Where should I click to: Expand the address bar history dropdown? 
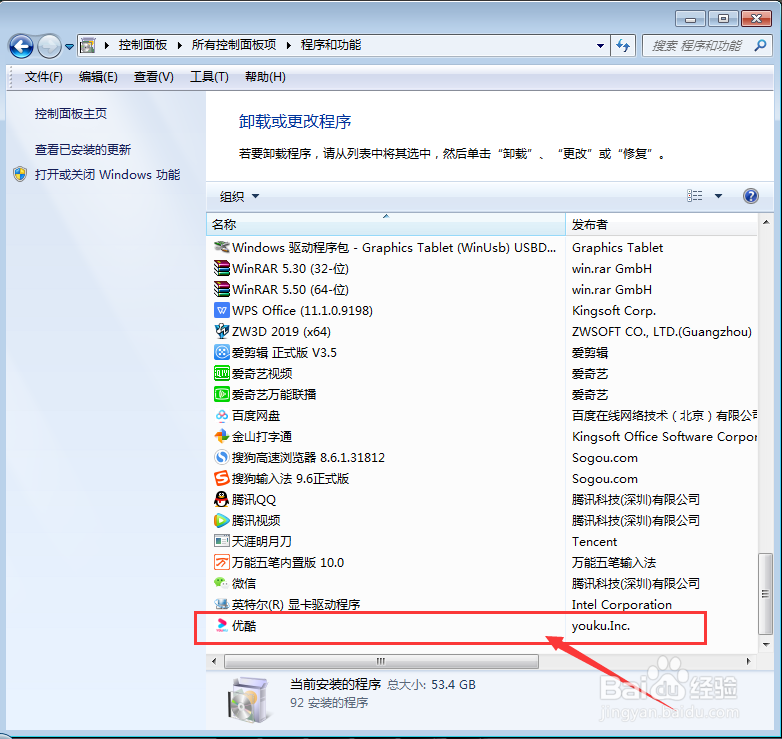[600, 46]
